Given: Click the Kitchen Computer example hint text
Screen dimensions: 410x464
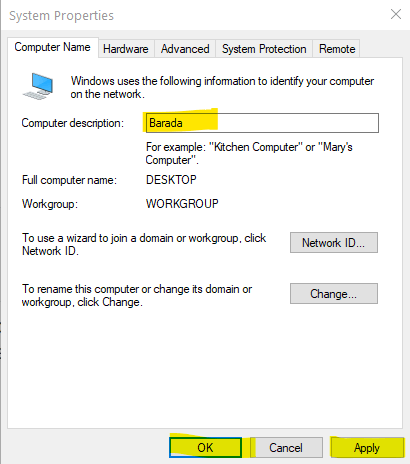Looking at the screenshot, I should tap(249, 153).
